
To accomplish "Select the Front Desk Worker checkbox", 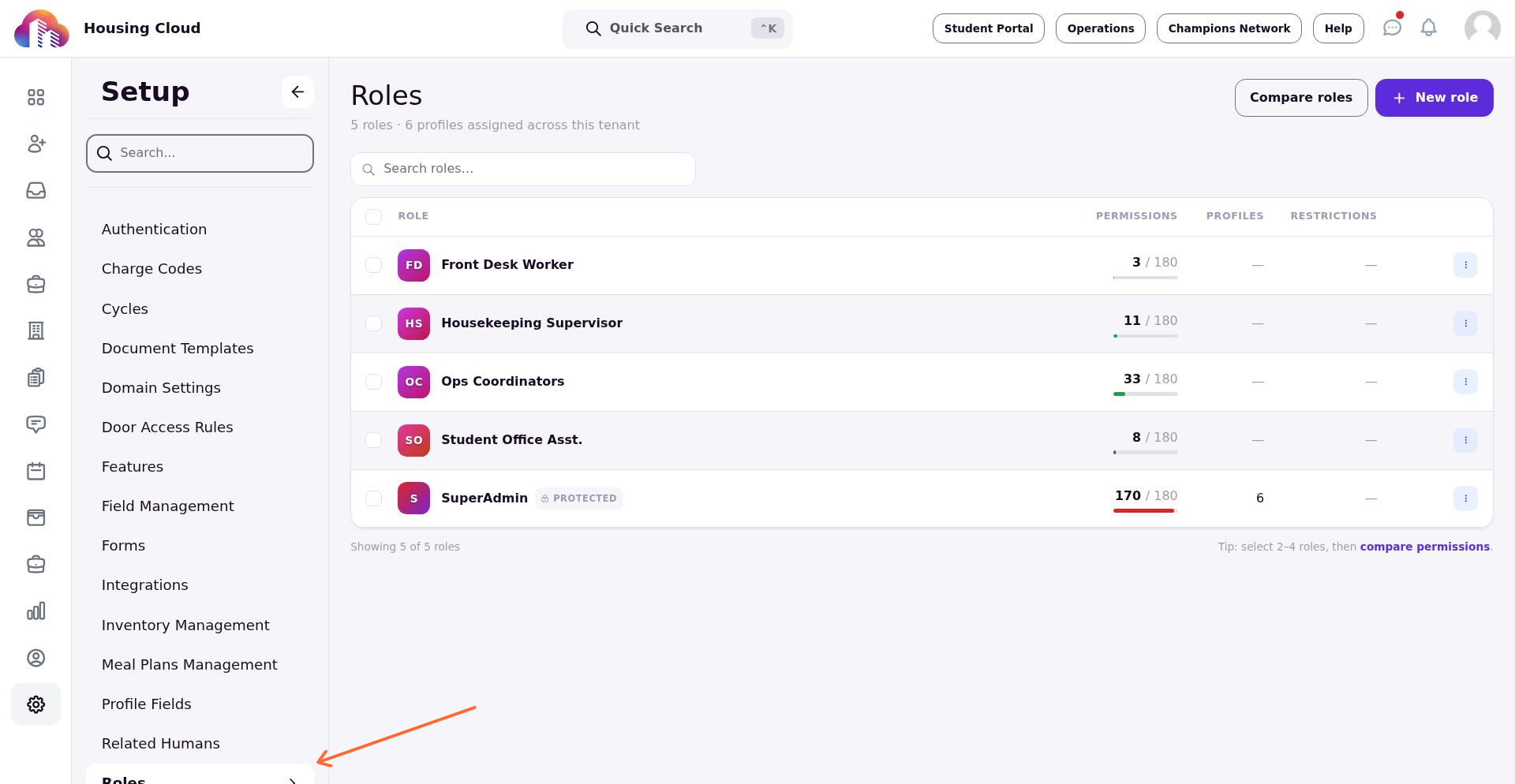I will (374, 265).
